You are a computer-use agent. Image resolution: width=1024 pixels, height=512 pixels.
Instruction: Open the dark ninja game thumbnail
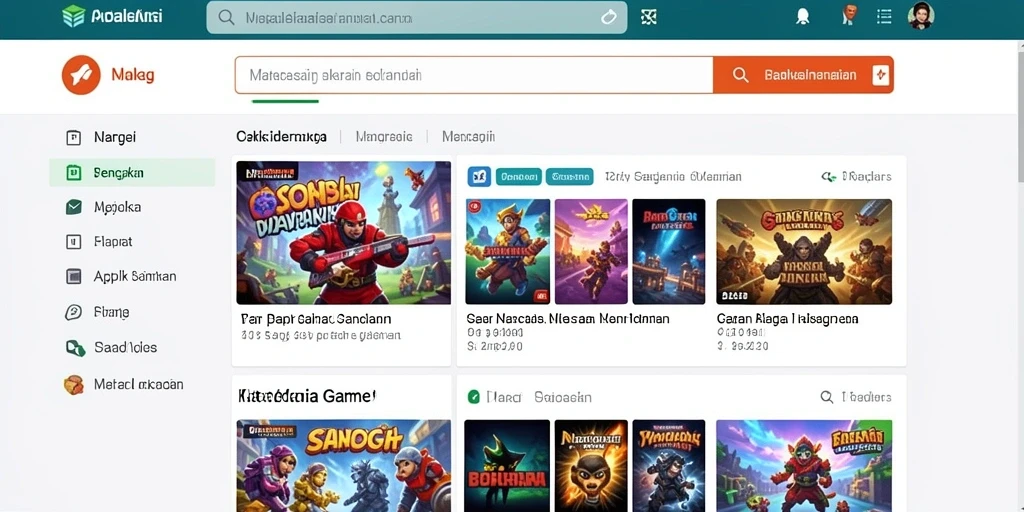coord(669,466)
